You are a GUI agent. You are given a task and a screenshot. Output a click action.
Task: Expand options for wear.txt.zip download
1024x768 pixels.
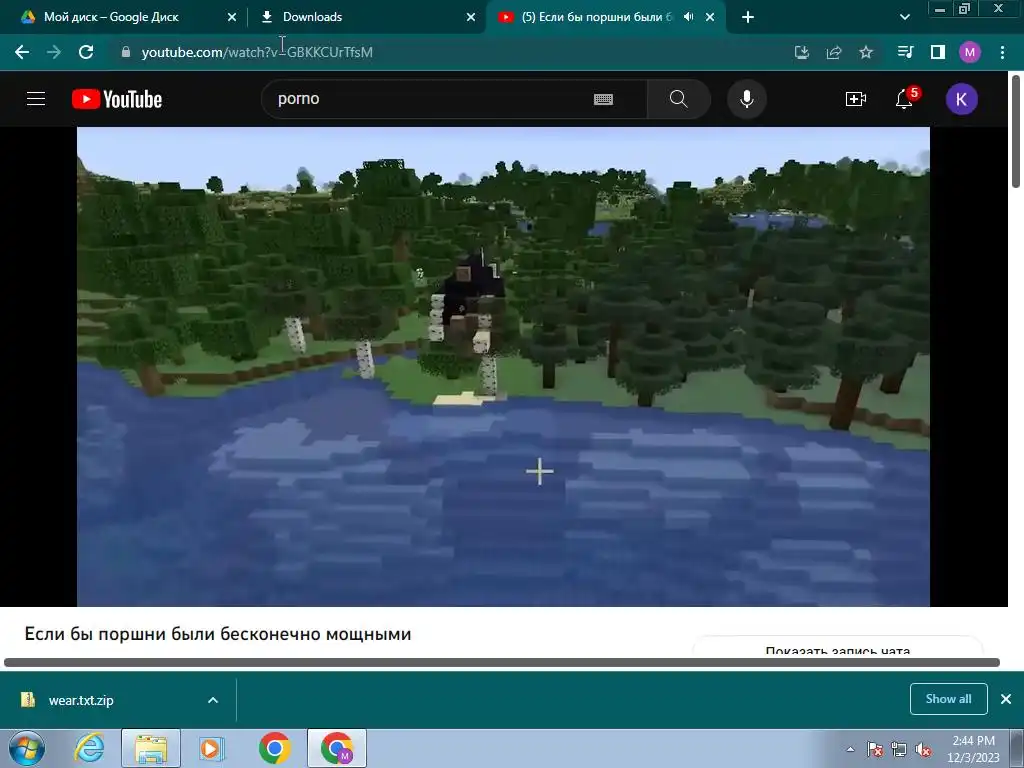click(213, 700)
